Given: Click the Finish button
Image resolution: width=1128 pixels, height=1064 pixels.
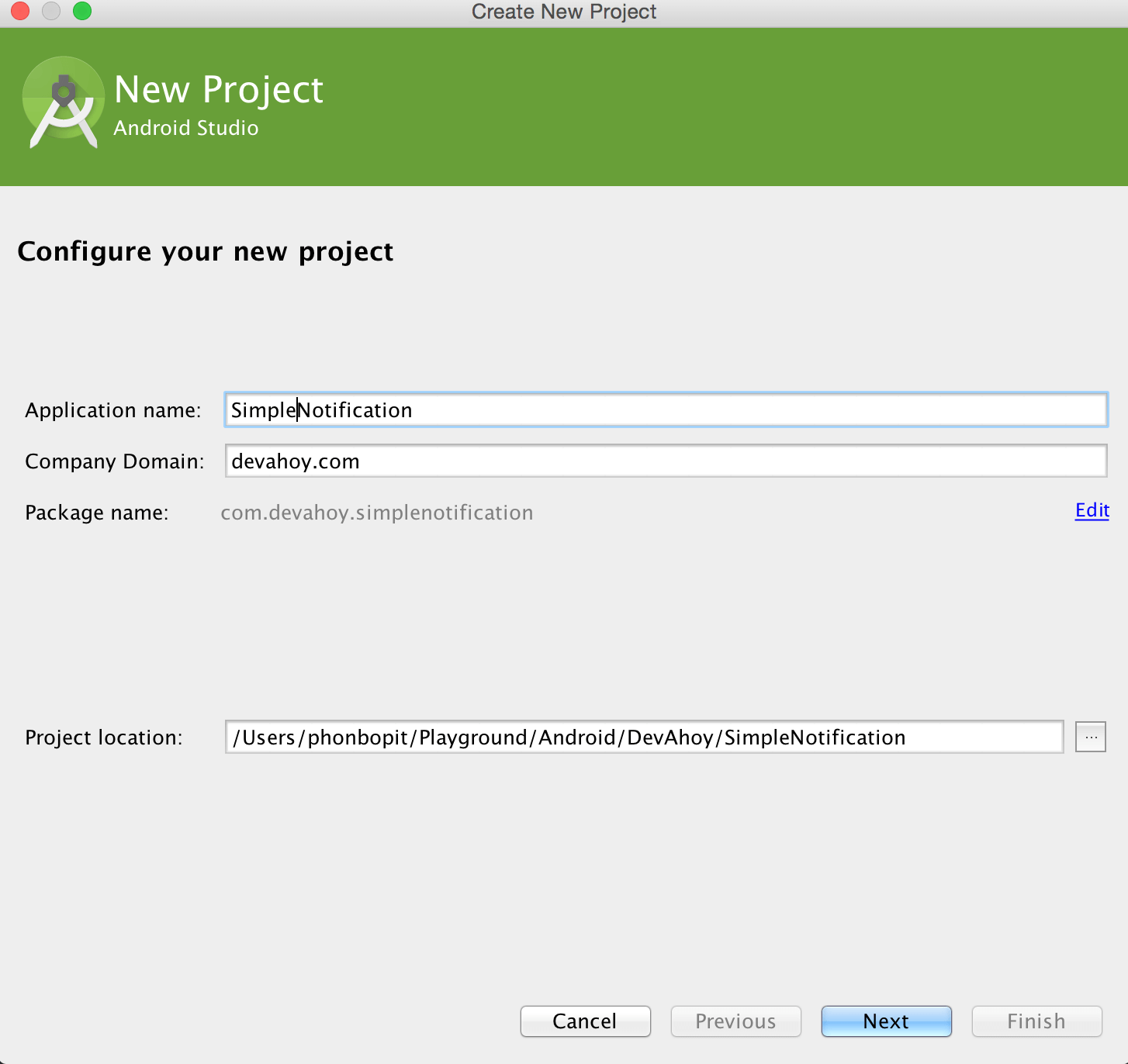Looking at the screenshot, I should 1036,1021.
